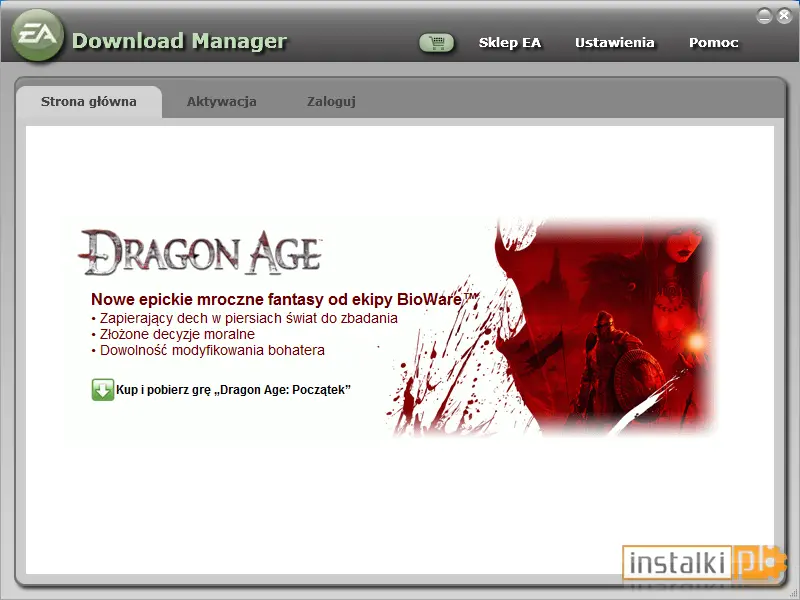The height and width of the screenshot is (600, 800).
Task: Click bullet Złożone decyzje moralne
Action: tap(173, 334)
